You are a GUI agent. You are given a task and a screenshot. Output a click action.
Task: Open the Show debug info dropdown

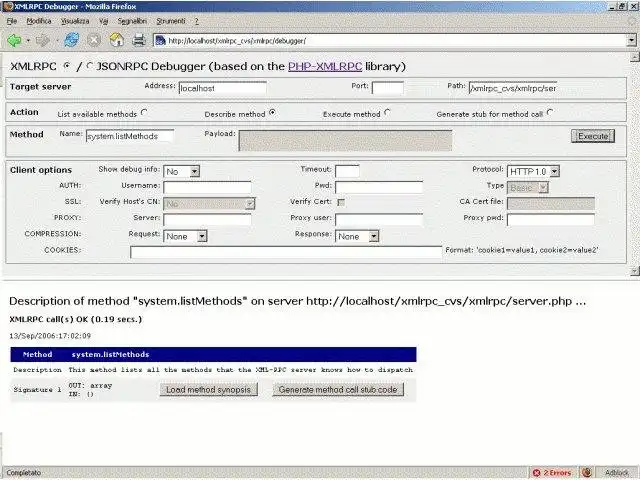(181, 171)
